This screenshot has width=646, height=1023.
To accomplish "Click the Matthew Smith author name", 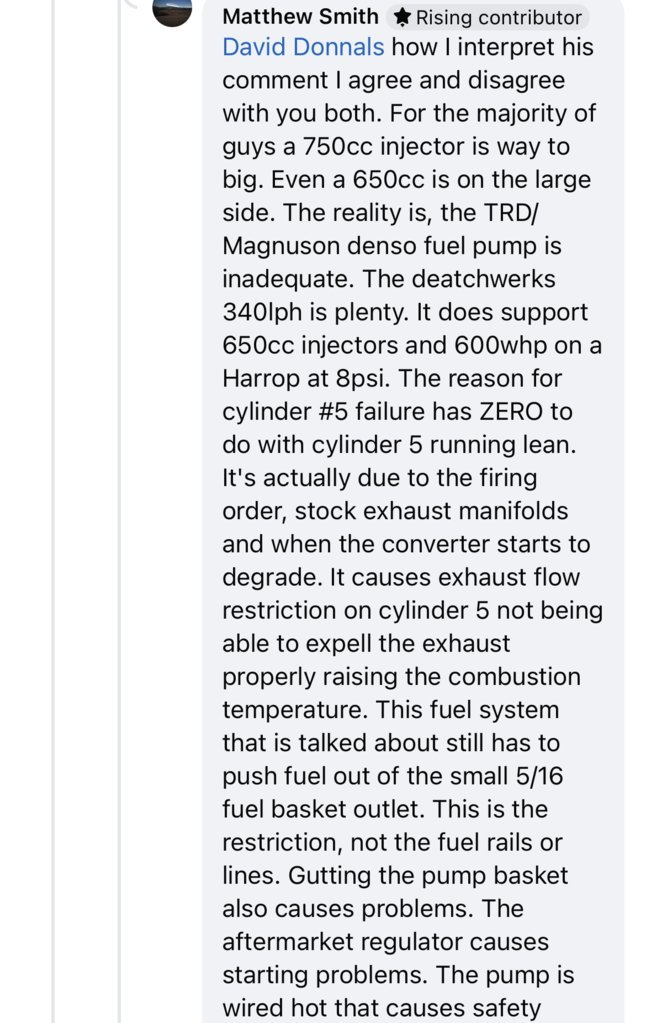I will pyautogui.click(x=300, y=16).
